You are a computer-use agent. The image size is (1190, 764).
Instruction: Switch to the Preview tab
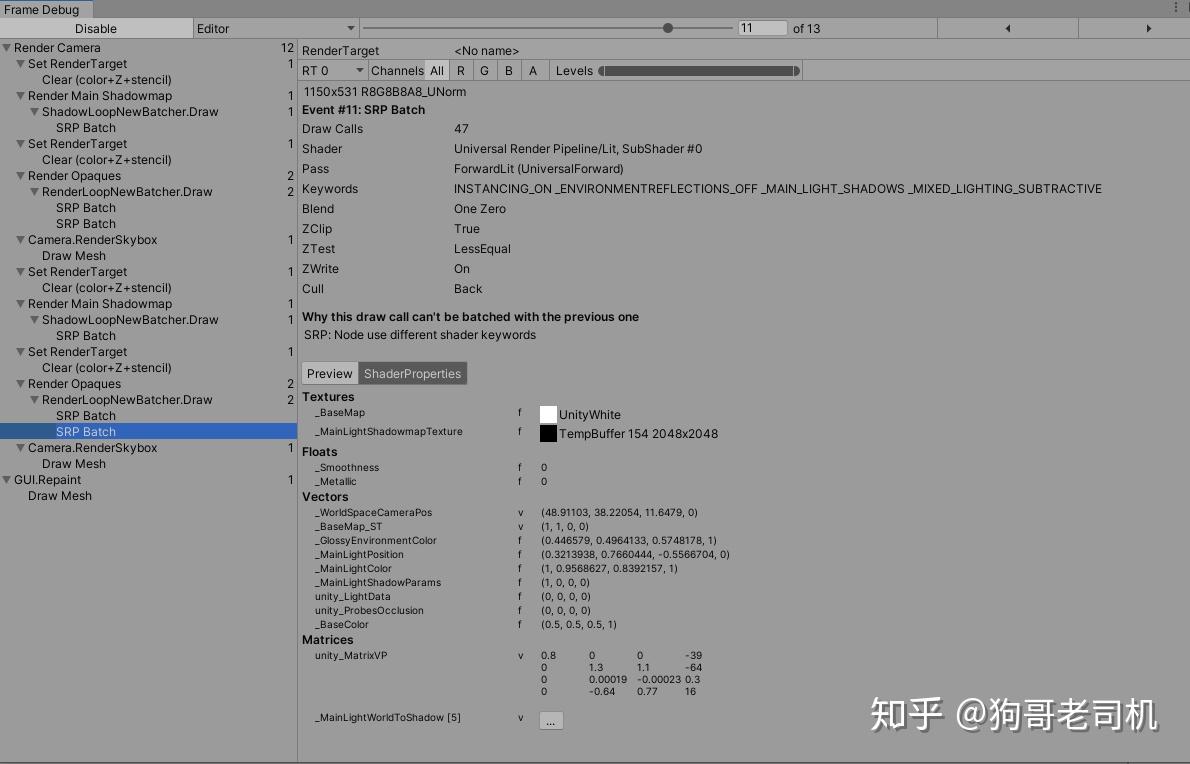point(329,373)
